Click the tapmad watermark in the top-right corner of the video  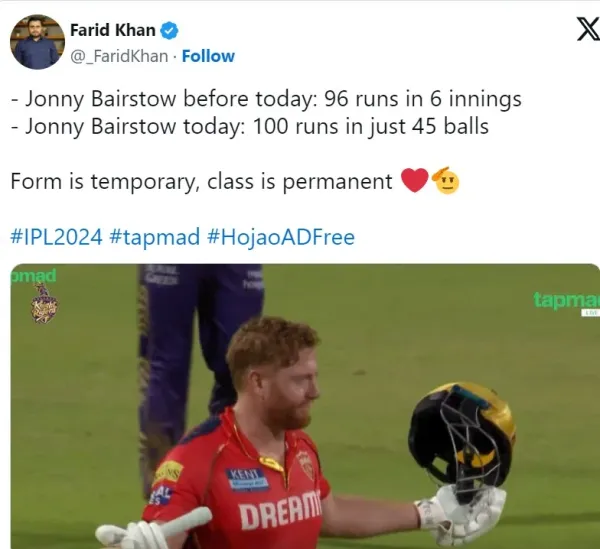[567, 301]
